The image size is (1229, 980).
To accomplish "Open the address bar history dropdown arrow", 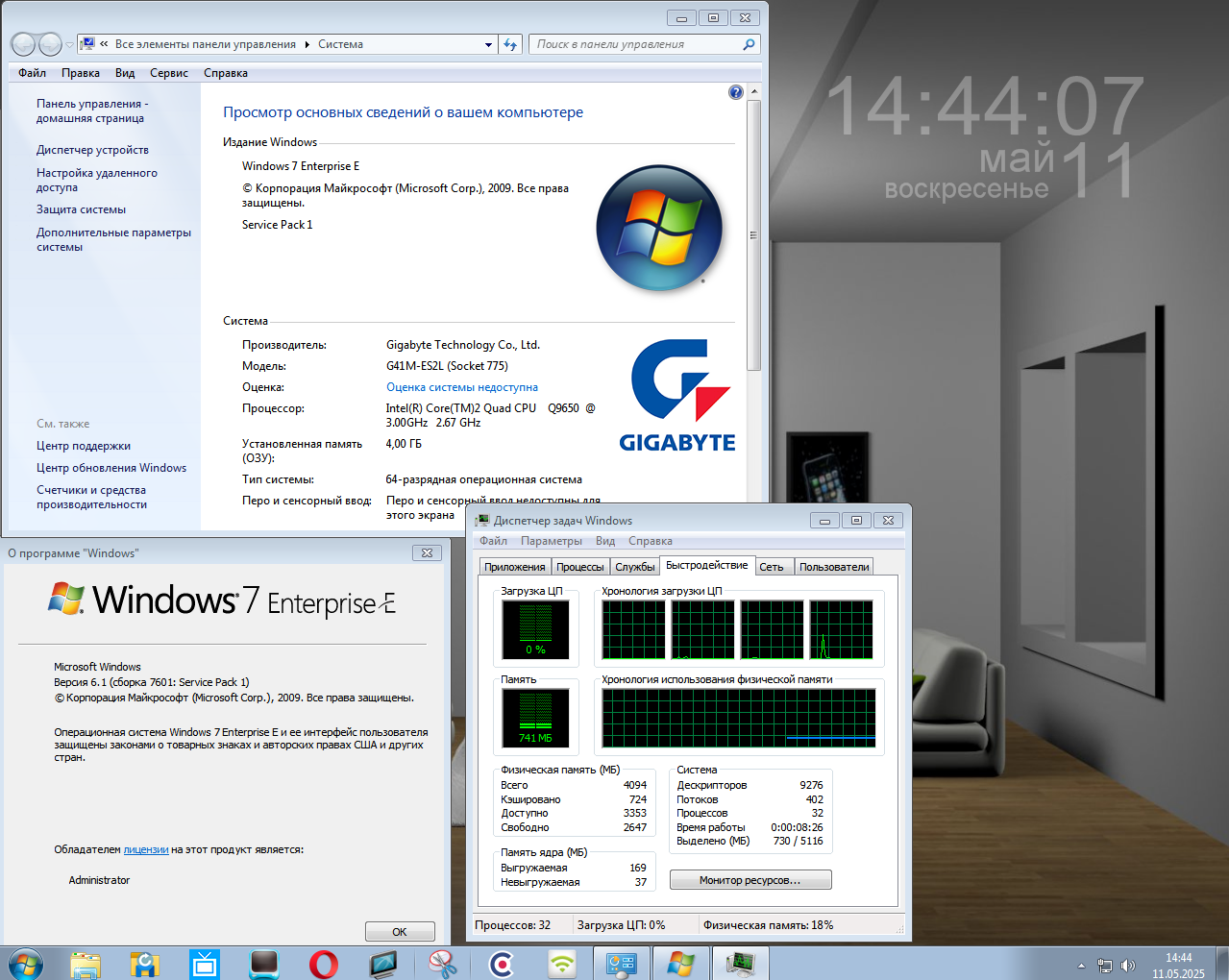I will point(488,44).
